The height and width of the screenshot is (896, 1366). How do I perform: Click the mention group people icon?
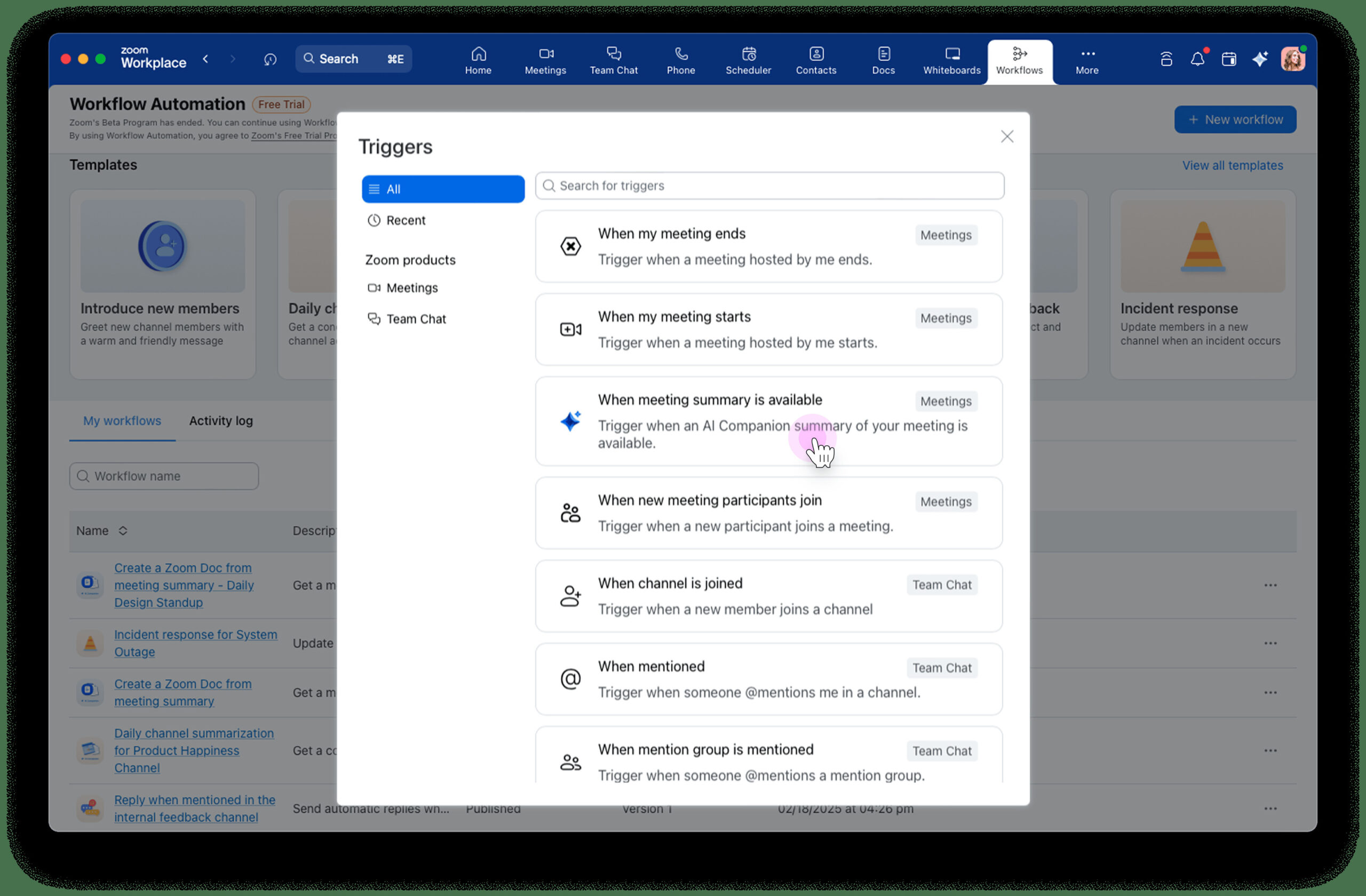point(570,762)
